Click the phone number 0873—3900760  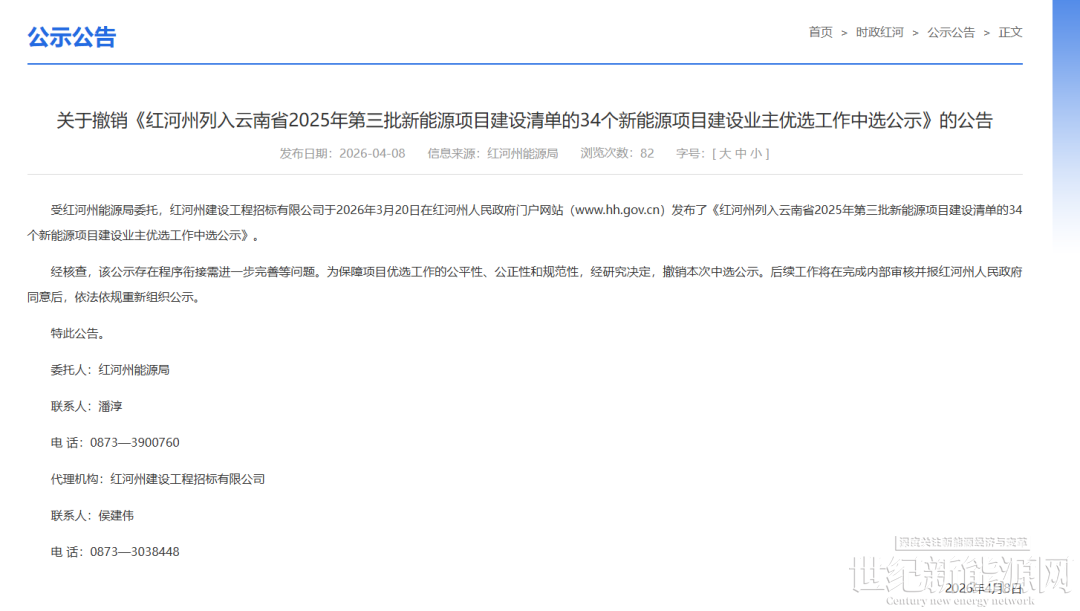(134, 442)
